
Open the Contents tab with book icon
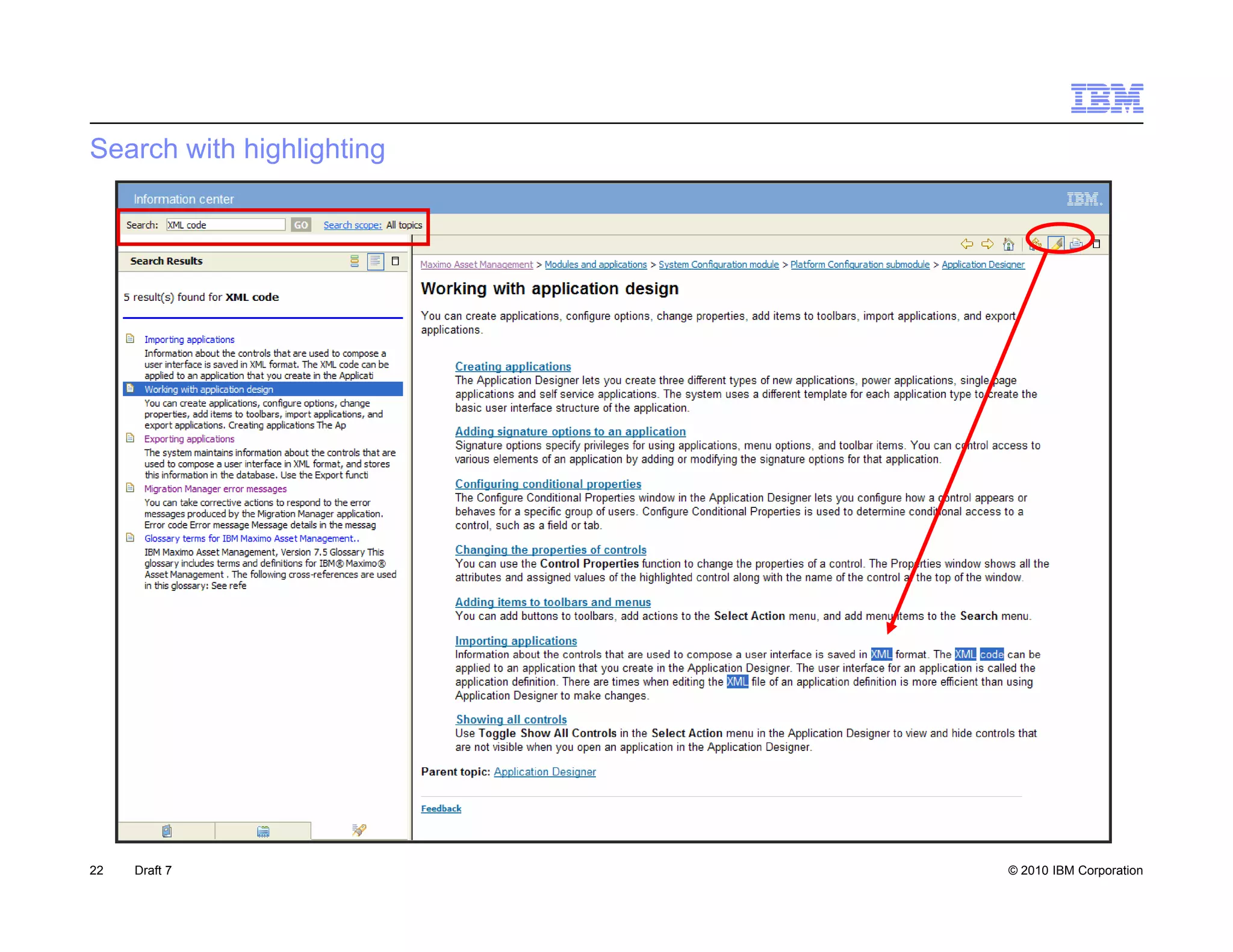(x=167, y=831)
